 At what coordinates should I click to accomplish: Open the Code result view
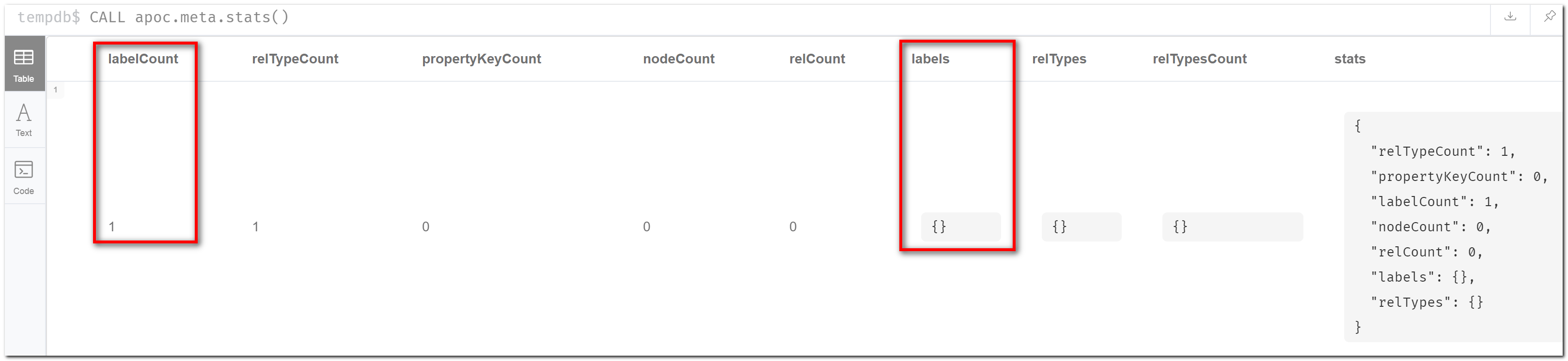tap(24, 176)
